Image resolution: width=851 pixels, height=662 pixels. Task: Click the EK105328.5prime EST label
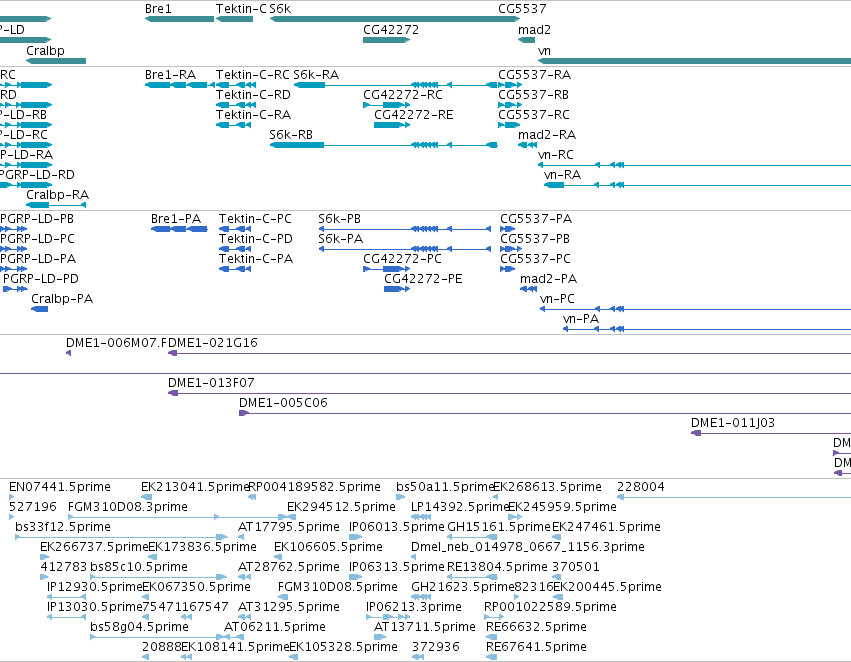[344, 647]
